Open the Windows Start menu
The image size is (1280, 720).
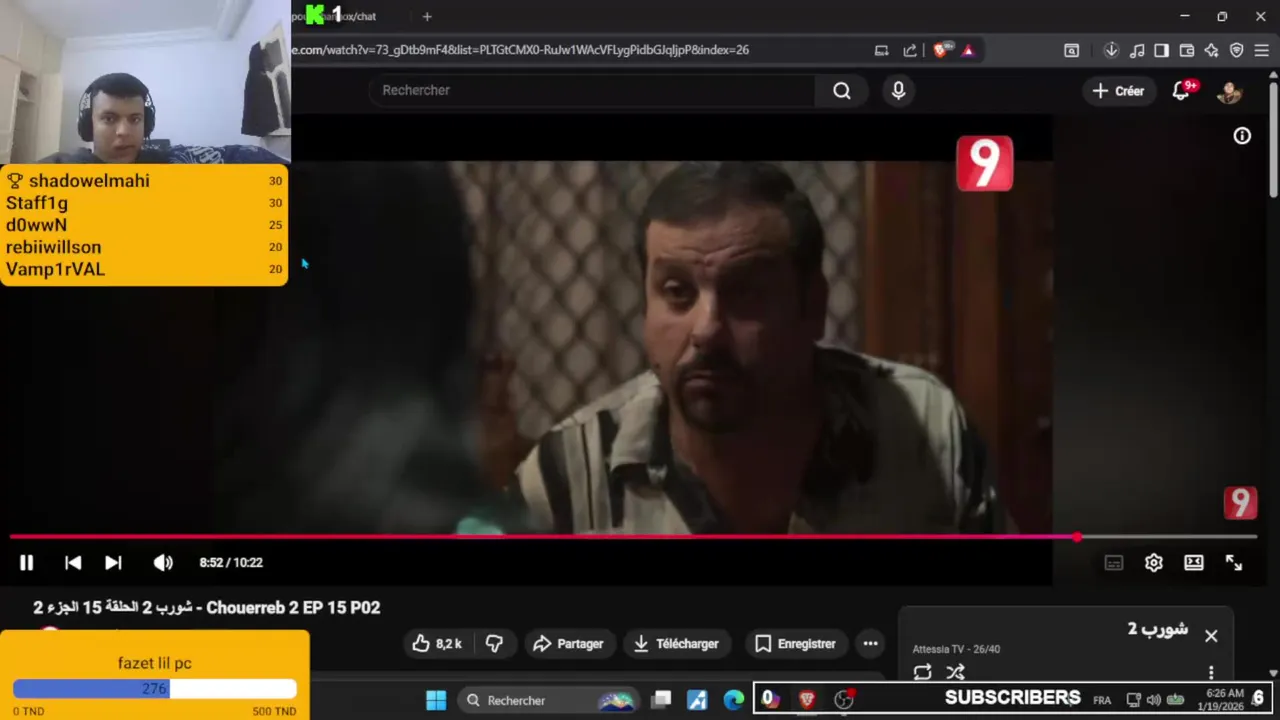click(436, 700)
